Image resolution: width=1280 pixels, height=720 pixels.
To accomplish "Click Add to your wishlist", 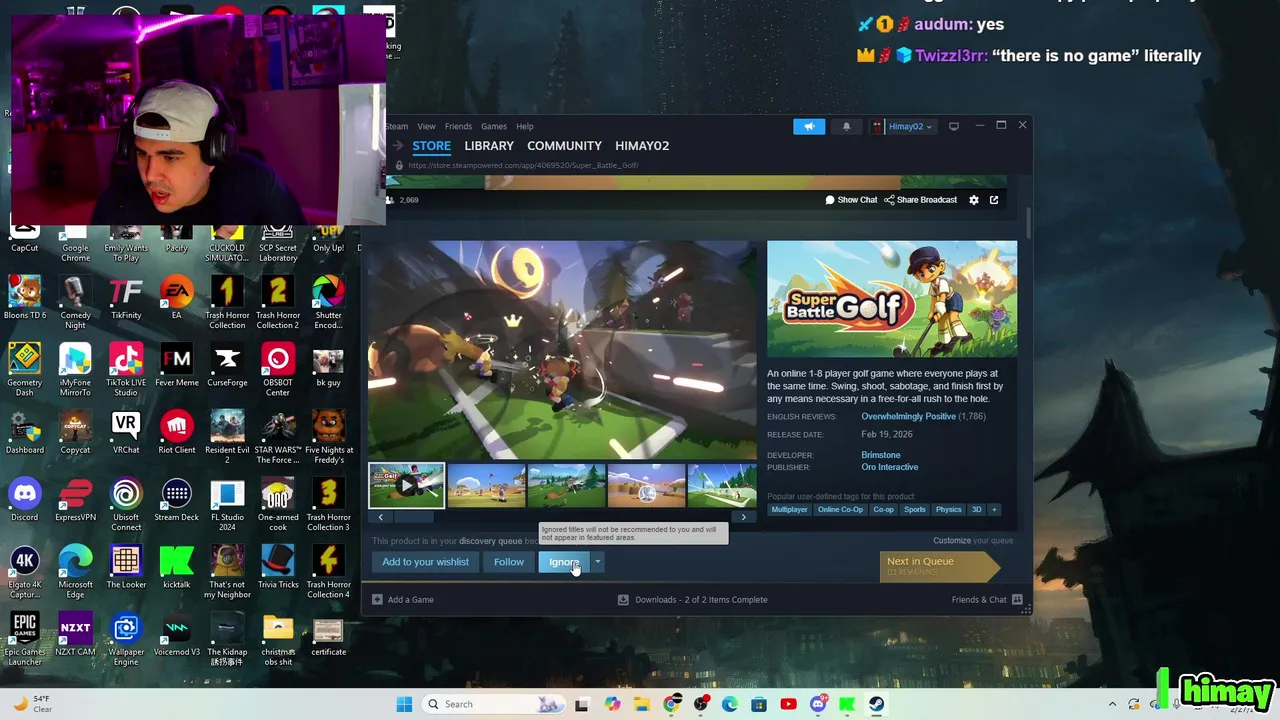I will tap(425, 562).
